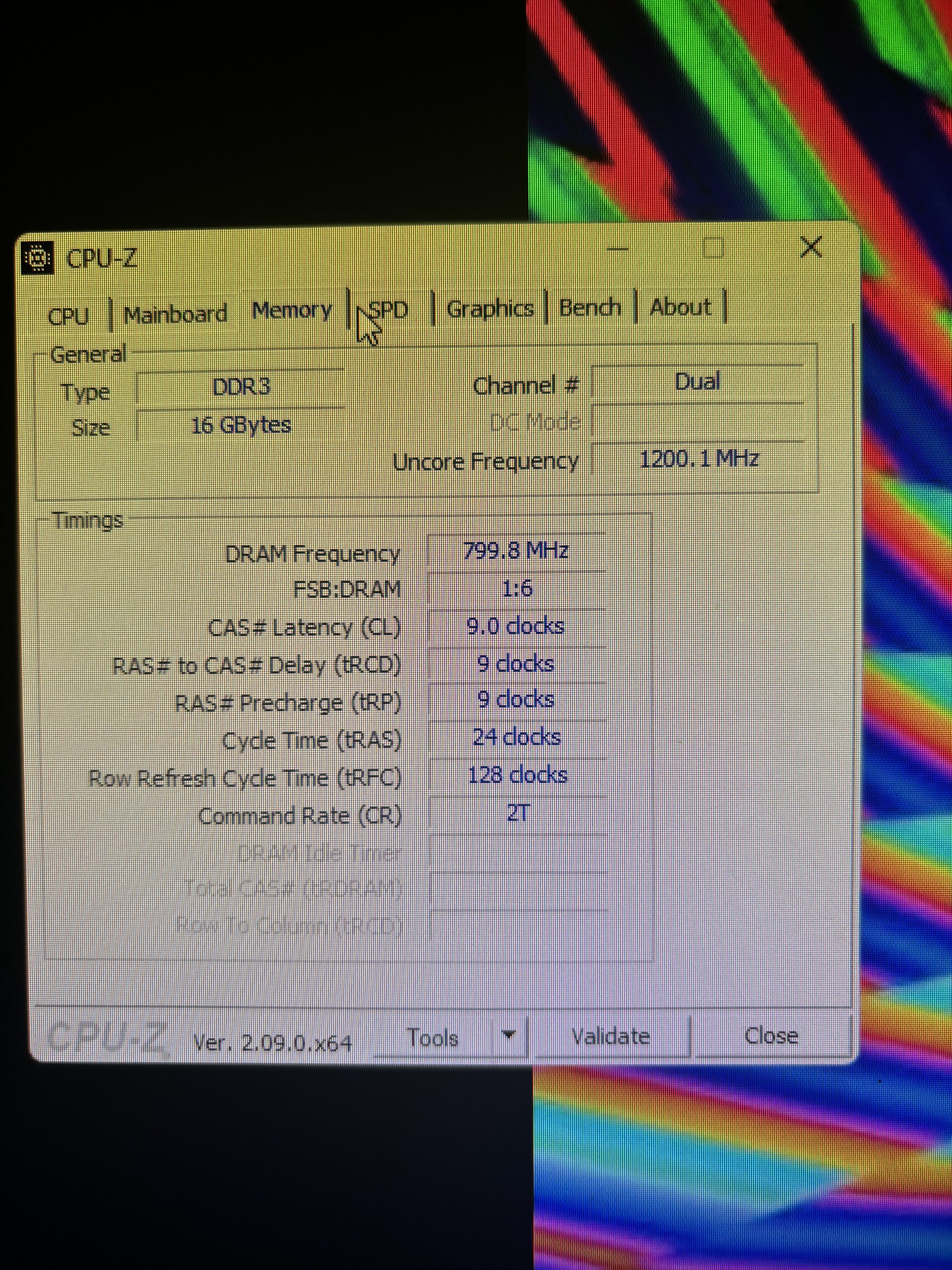This screenshot has height=1270, width=952.
Task: Click the DRAM Frequency value field
Action: point(516,551)
